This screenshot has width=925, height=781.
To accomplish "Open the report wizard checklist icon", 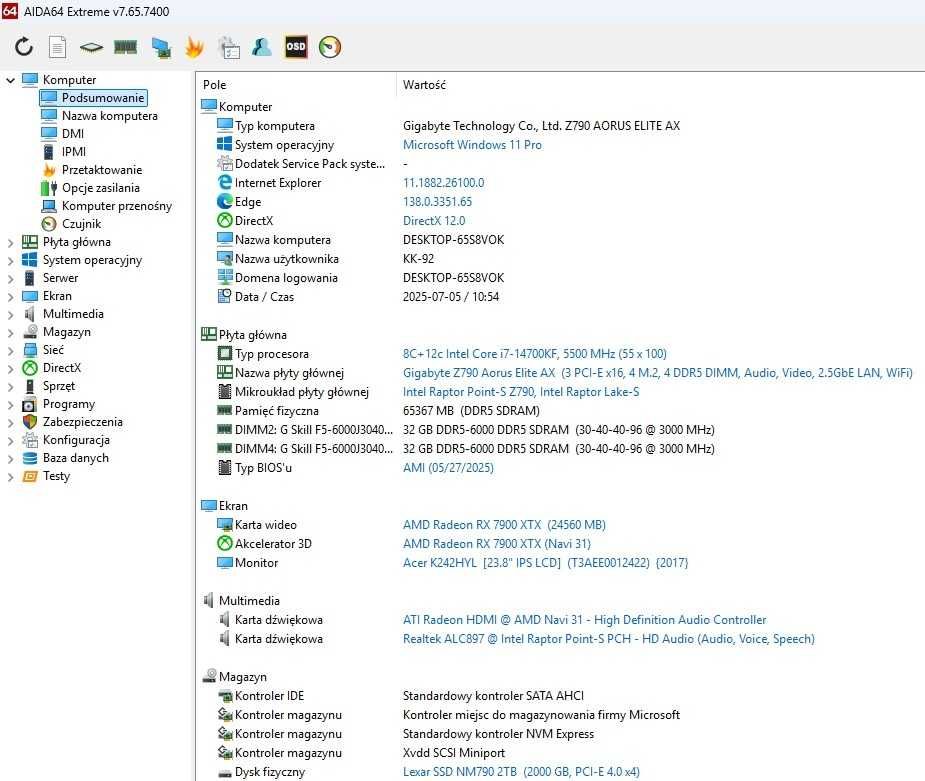I will pyautogui.click(x=229, y=47).
